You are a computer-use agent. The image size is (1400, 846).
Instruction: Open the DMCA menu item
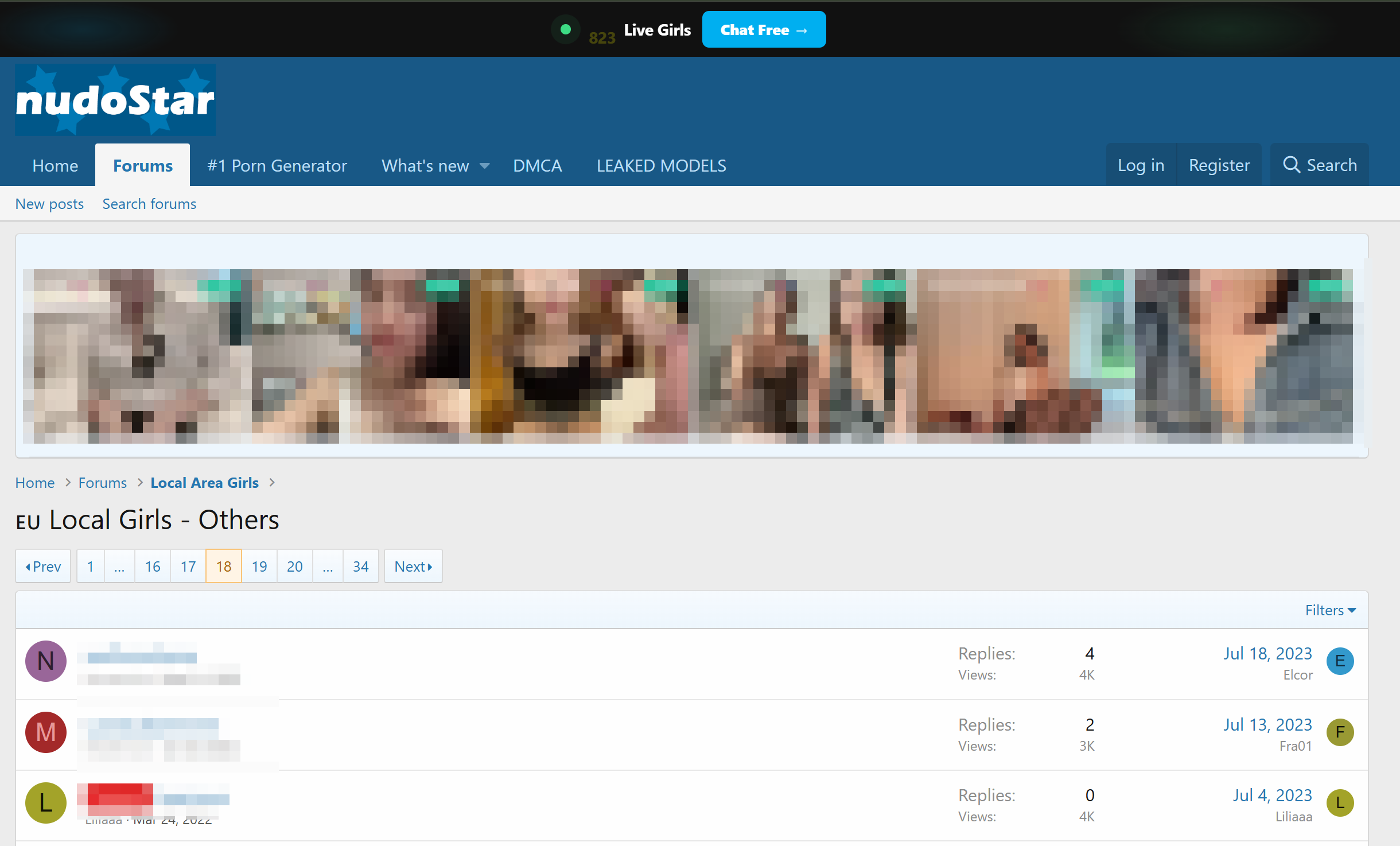(x=537, y=165)
